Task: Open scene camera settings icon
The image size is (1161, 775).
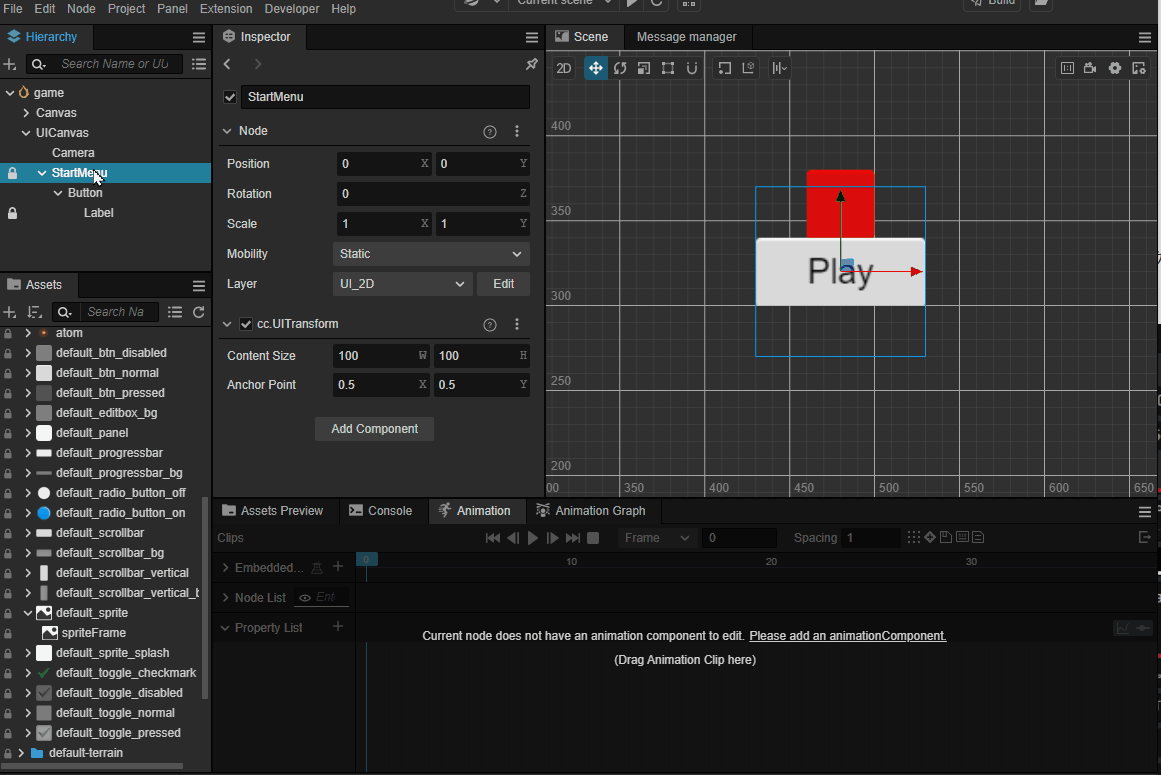Action: pos(1090,68)
